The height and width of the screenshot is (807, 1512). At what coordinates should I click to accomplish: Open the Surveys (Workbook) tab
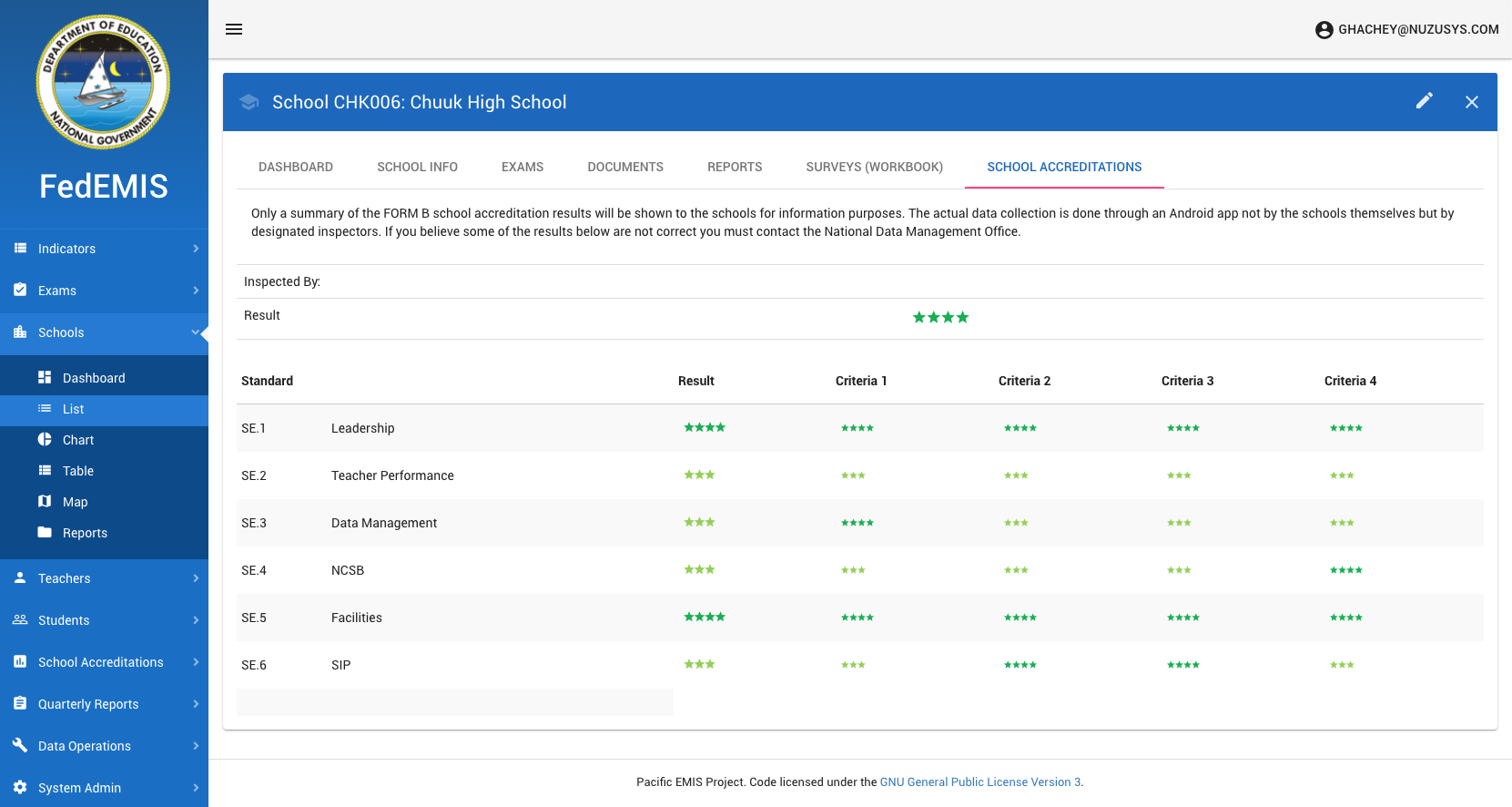874,167
